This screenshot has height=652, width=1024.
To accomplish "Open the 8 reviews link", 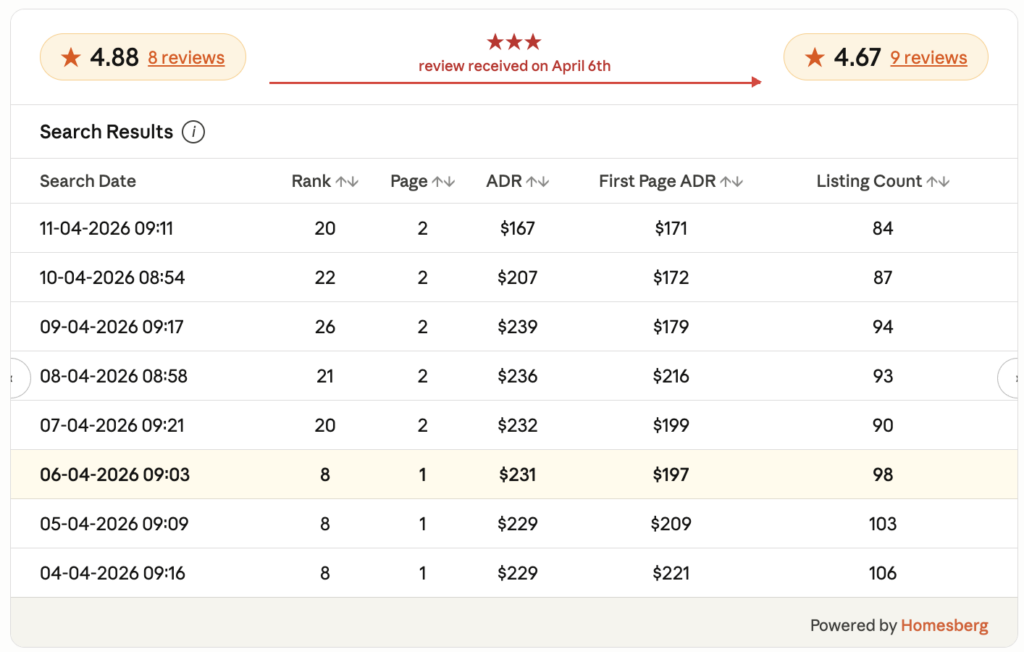I will coord(186,57).
